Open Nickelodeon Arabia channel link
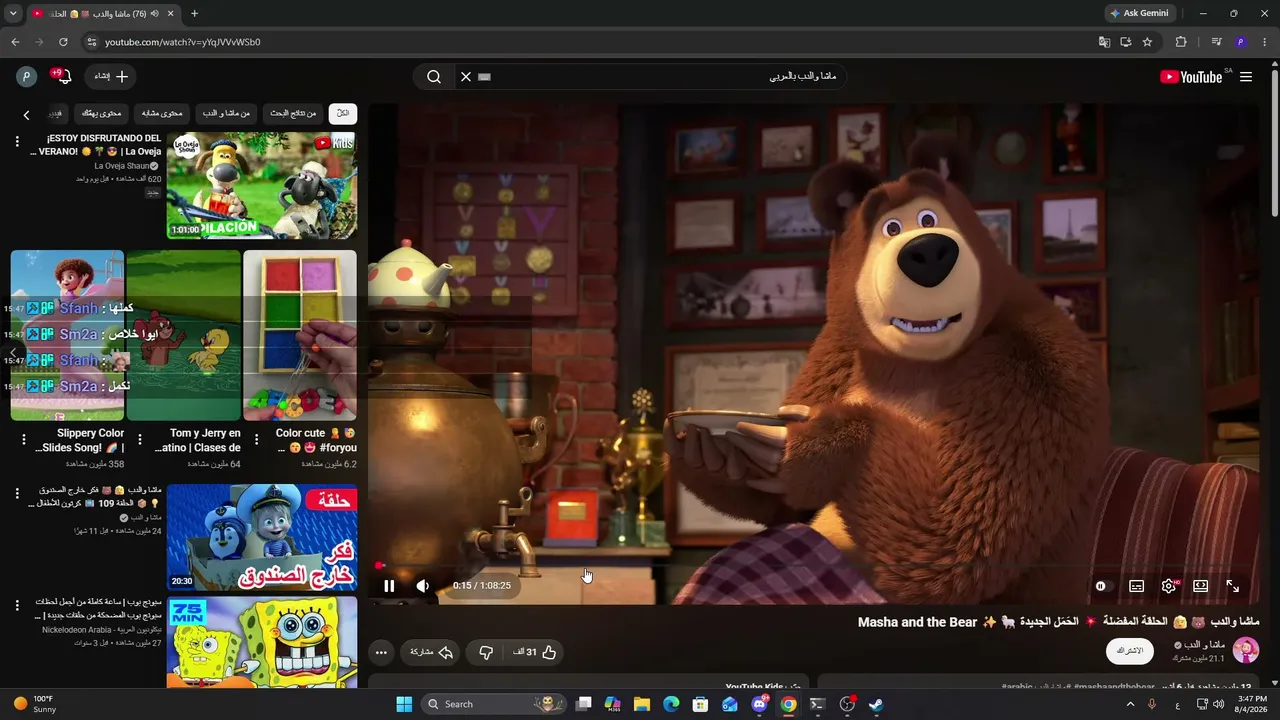Viewport: 1280px width, 720px height. 102,630
